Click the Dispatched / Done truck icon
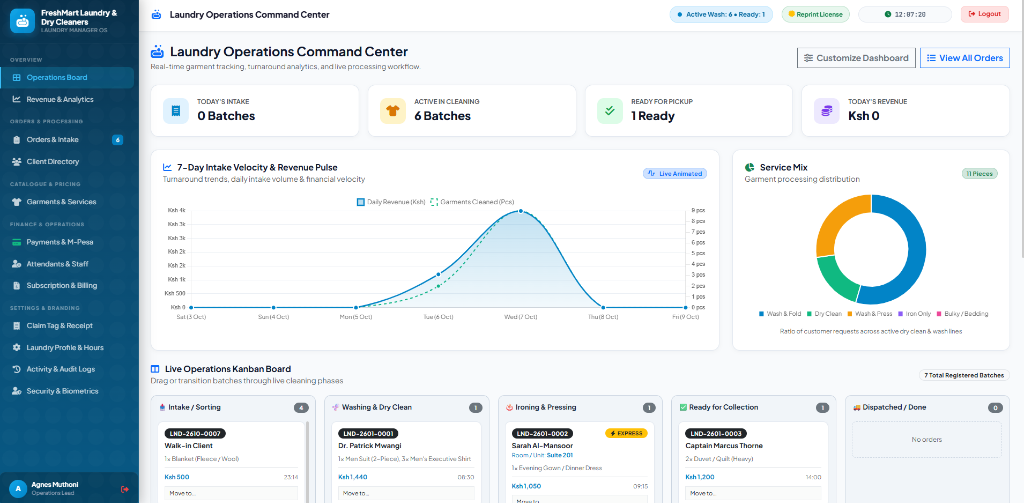 (x=857, y=407)
